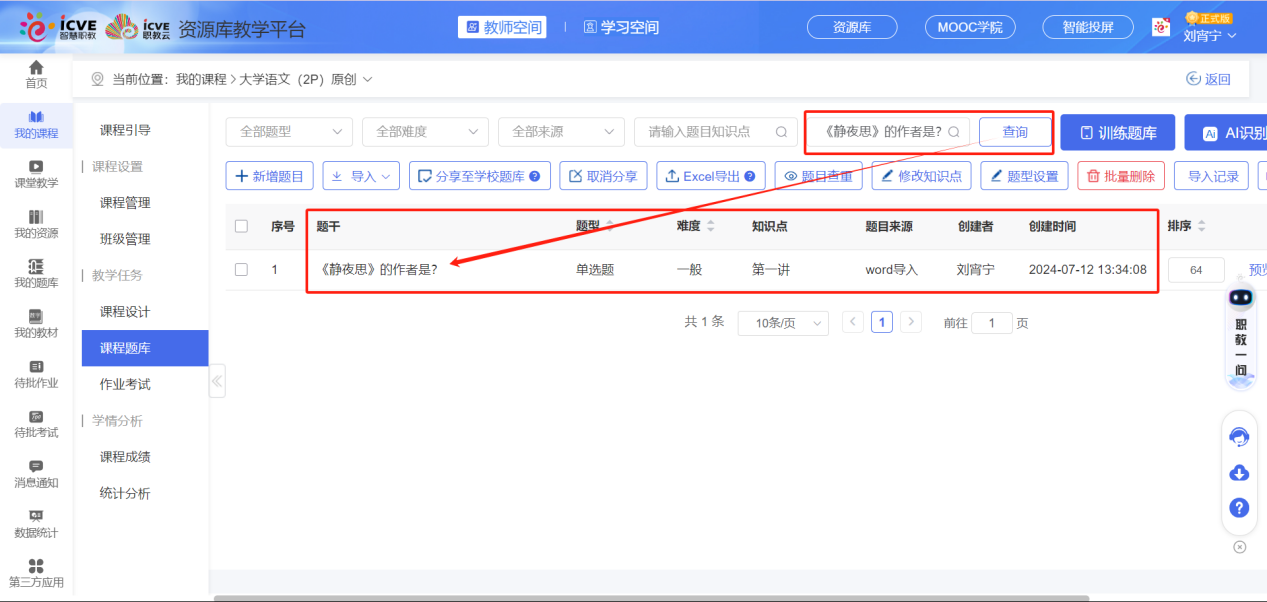Select 作业考试 in the course menu
This screenshot has height=602, width=1267.
(x=125, y=384)
